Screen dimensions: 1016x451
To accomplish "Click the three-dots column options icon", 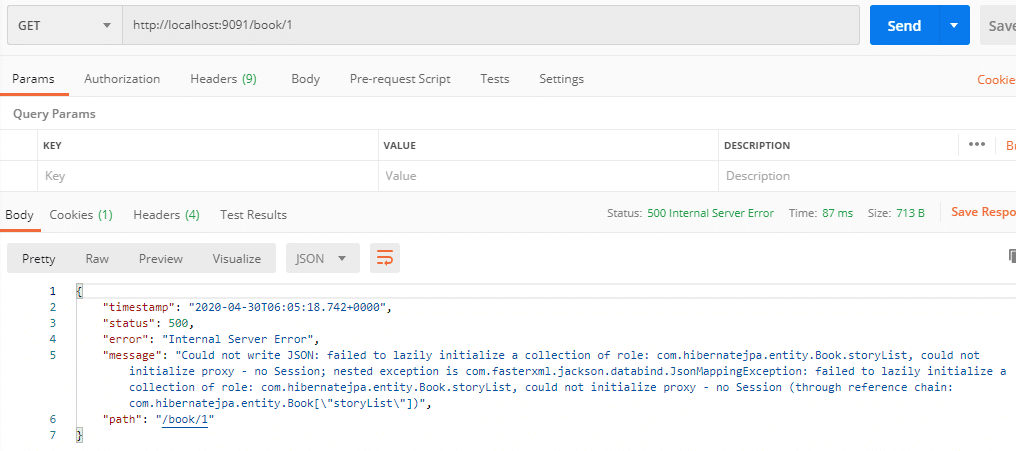I will pyautogui.click(x=977, y=145).
